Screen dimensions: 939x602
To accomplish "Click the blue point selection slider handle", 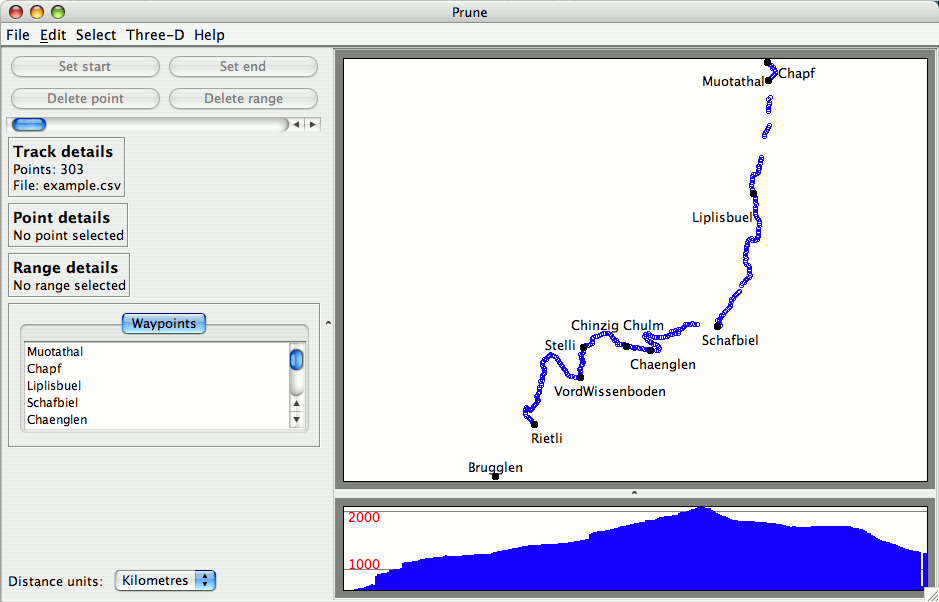I will [x=29, y=125].
